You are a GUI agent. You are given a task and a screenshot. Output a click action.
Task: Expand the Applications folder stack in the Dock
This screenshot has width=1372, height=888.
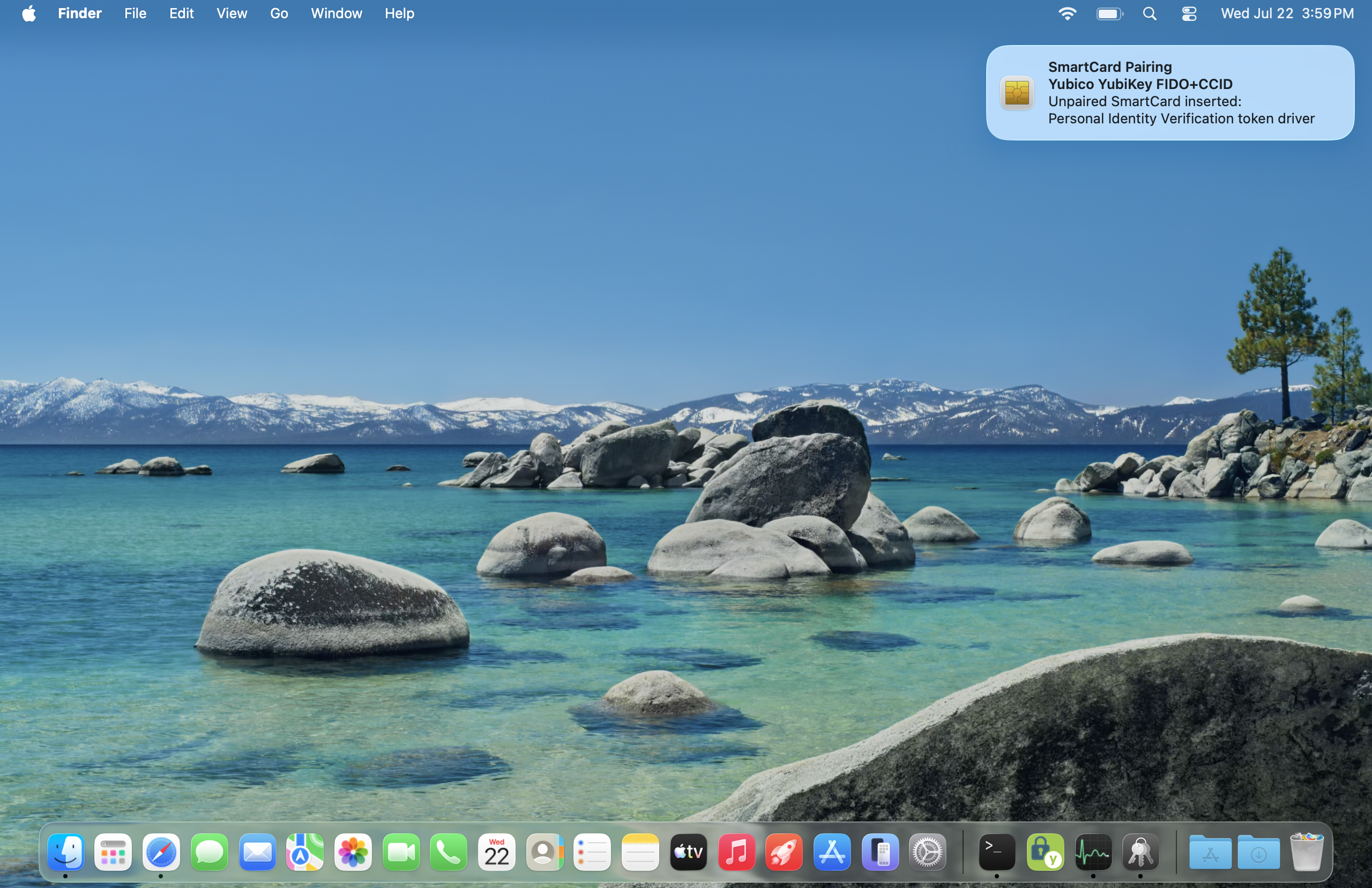pos(1211,852)
